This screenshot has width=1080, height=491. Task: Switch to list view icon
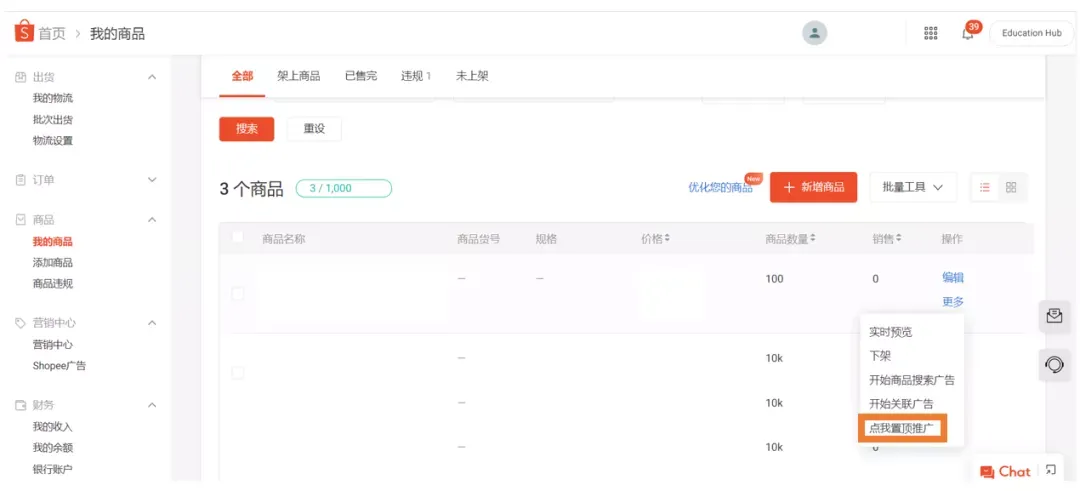pyautogui.click(x=985, y=187)
